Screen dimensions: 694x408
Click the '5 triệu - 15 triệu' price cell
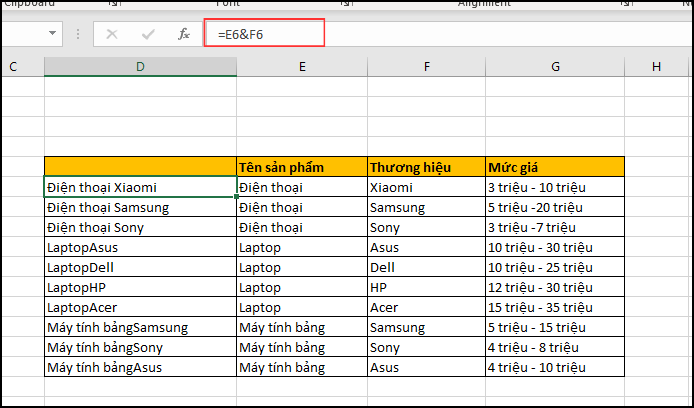point(555,327)
